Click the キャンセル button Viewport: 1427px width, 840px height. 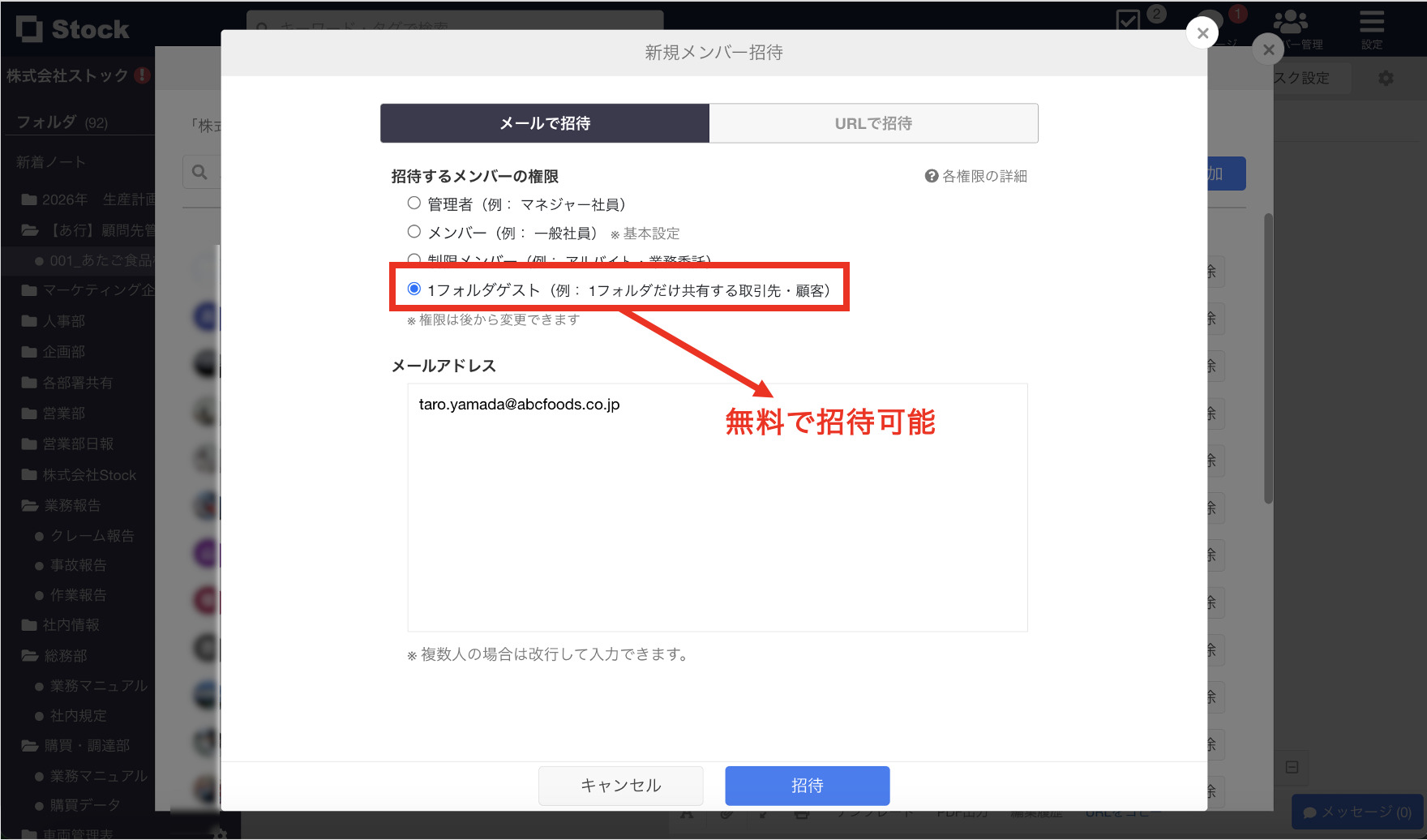pyautogui.click(x=620, y=785)
